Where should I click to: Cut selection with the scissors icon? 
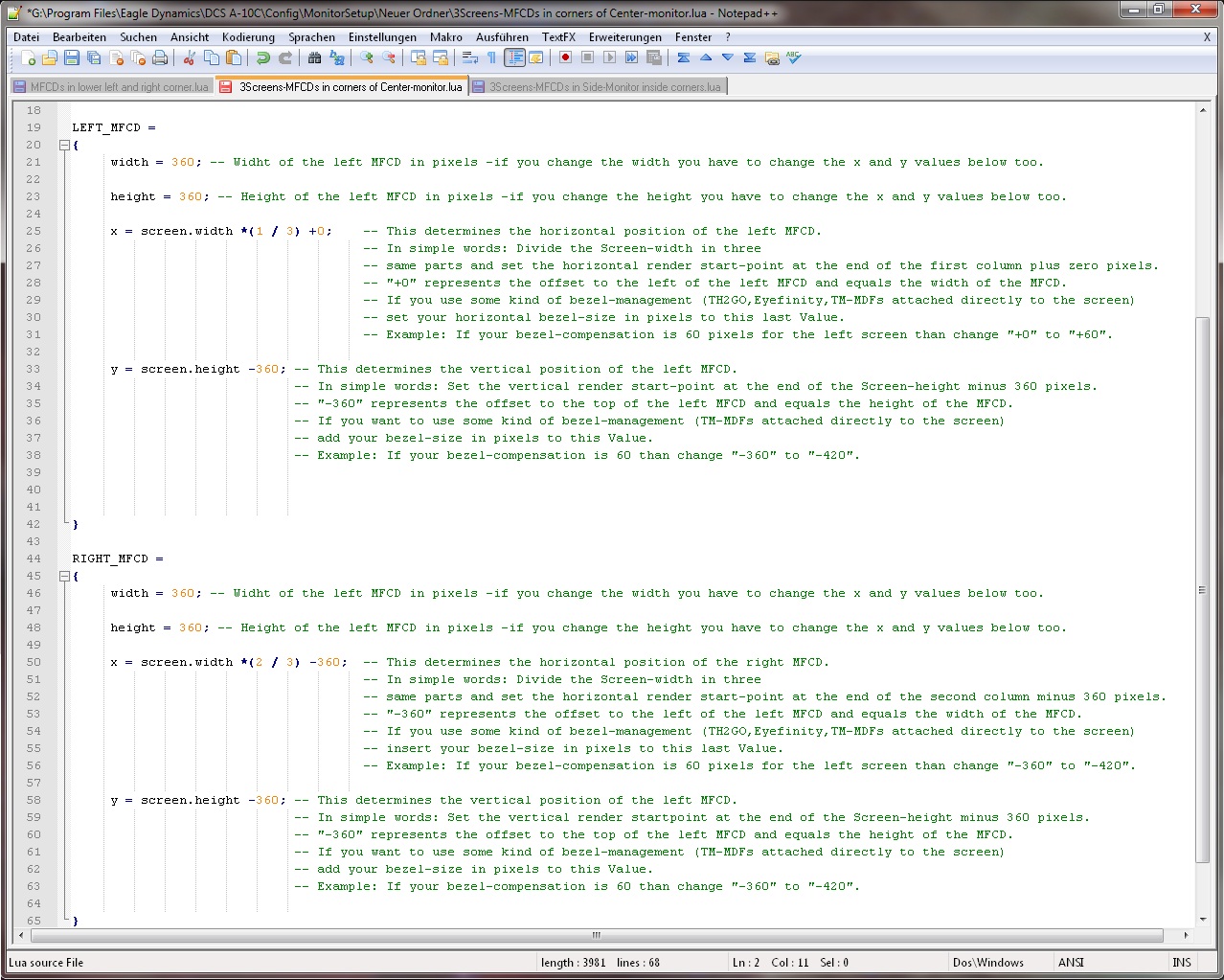pos(190,57)
